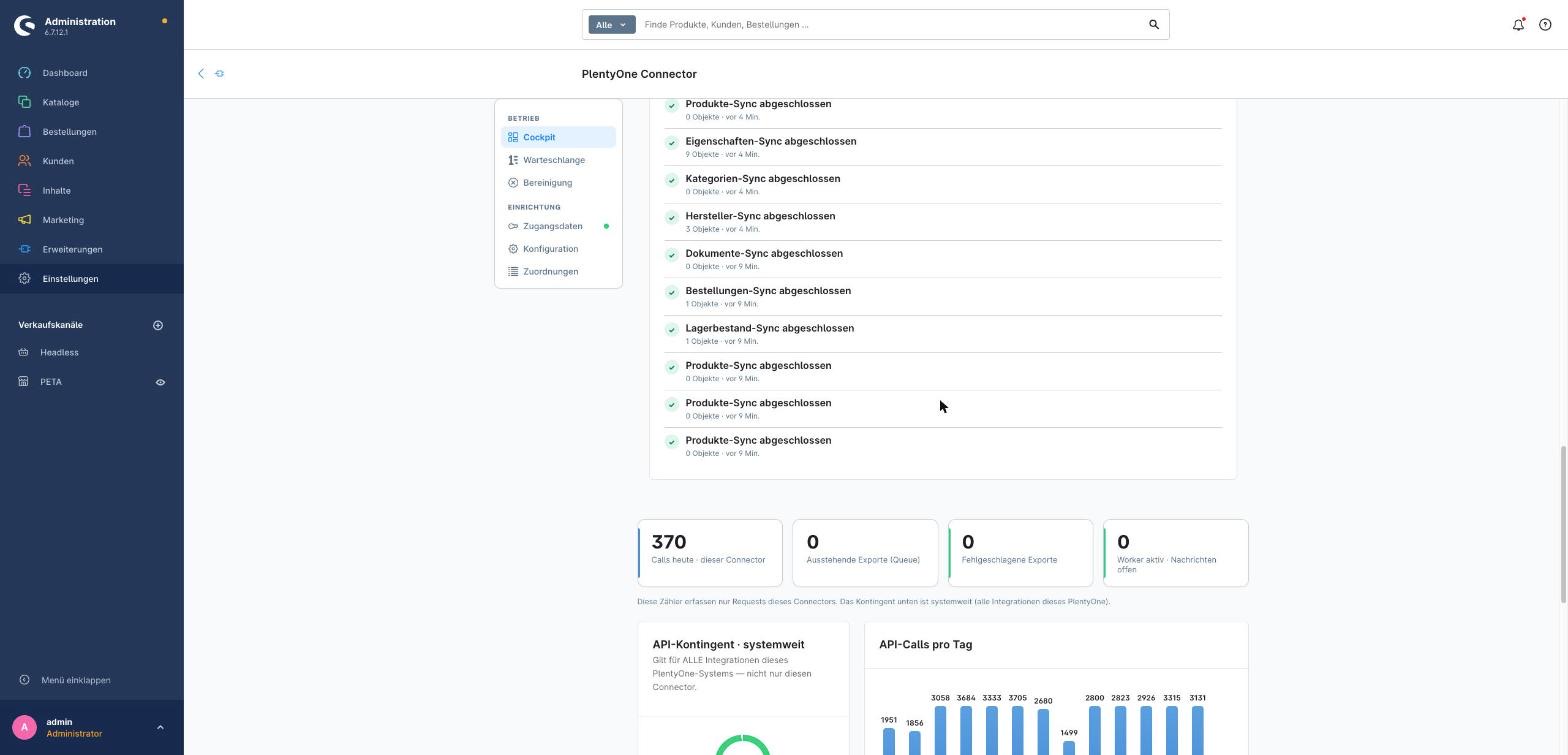This screenshot has width=1568, height=755.
Task: Click the check icon for Bestellungen-Sync
Action: click(672, 292)
